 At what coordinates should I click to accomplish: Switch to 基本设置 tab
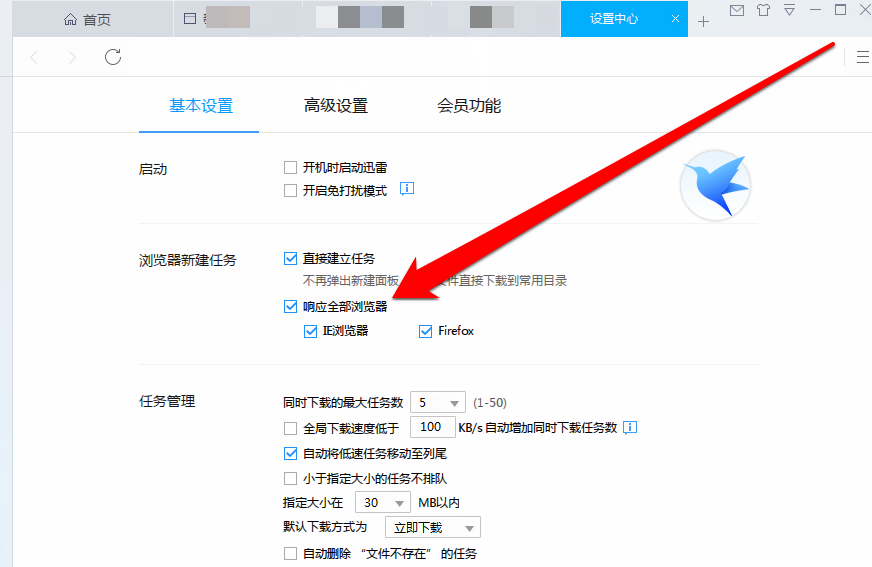point(201,106)
